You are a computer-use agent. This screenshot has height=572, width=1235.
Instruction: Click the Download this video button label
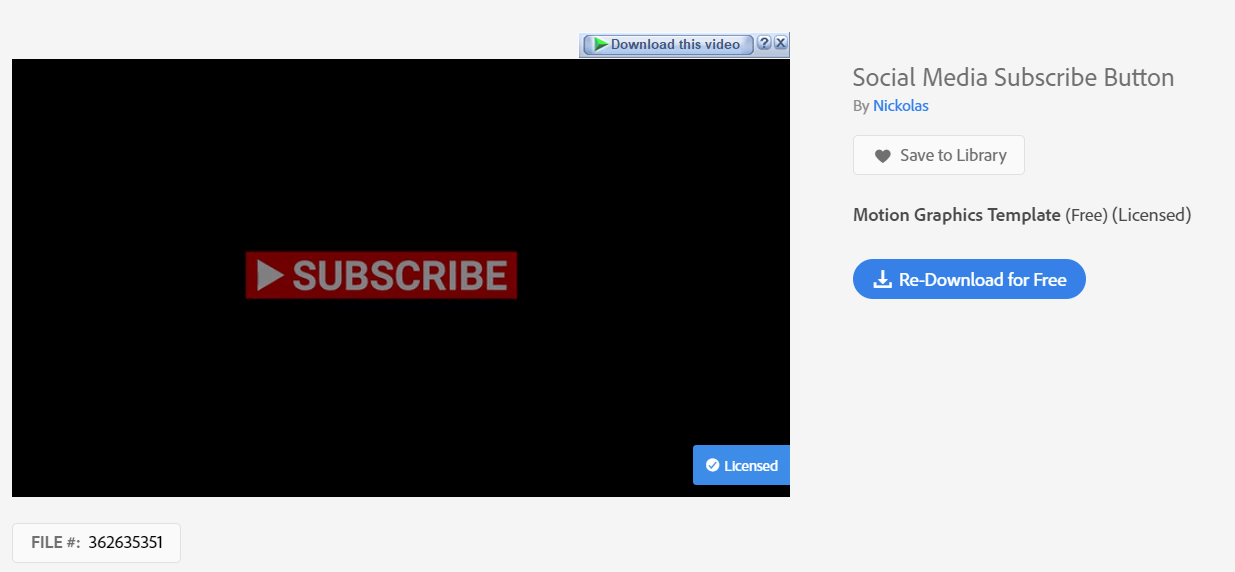point(675,44)
